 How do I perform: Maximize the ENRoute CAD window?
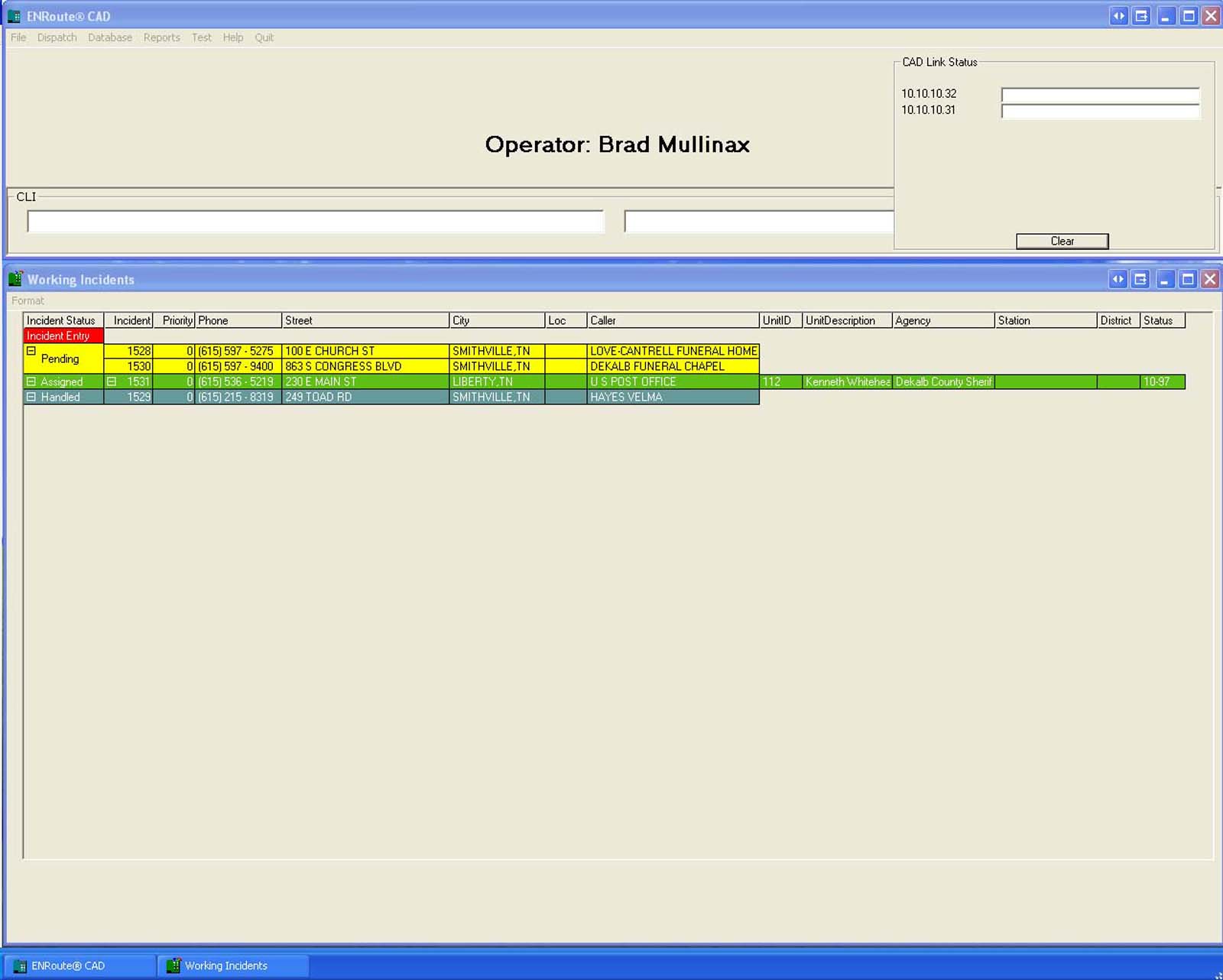coord(1189,16)
